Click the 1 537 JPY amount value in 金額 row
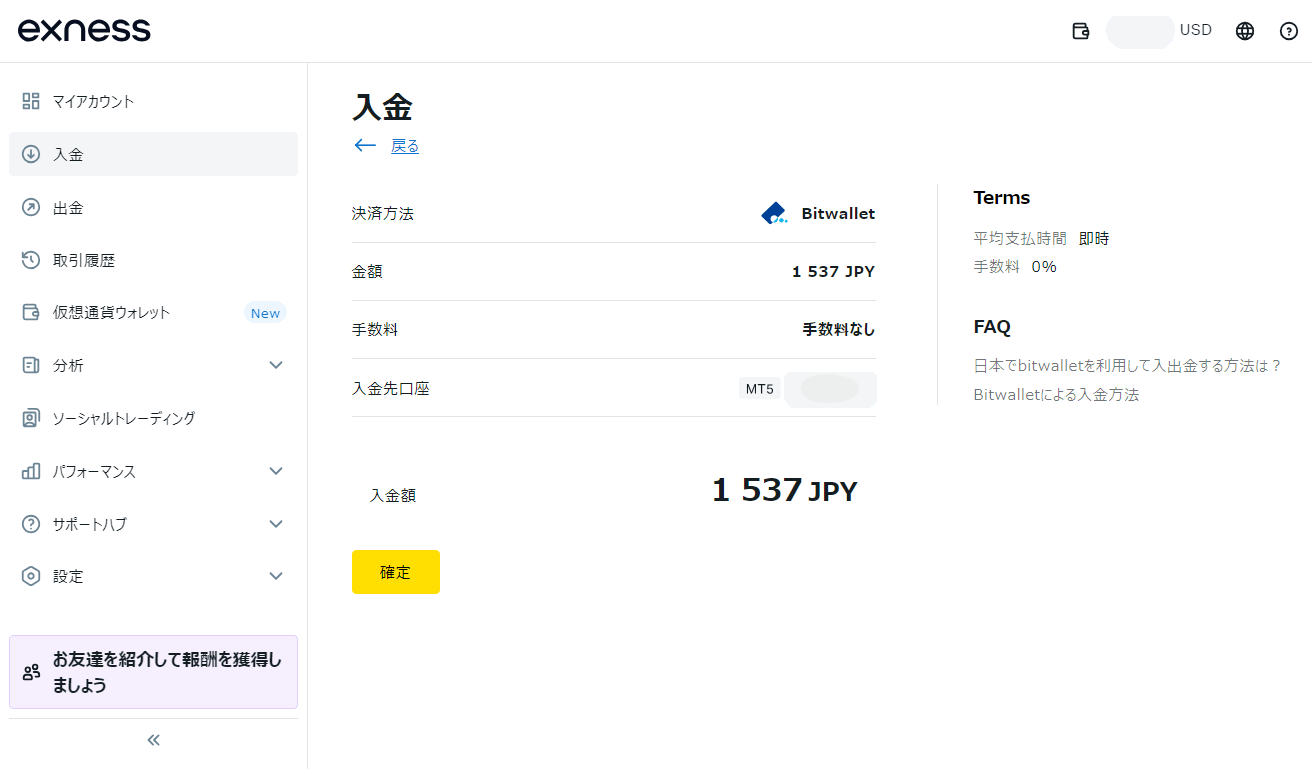This screenshot has height=769, width=1312. (x=833, y=271)
